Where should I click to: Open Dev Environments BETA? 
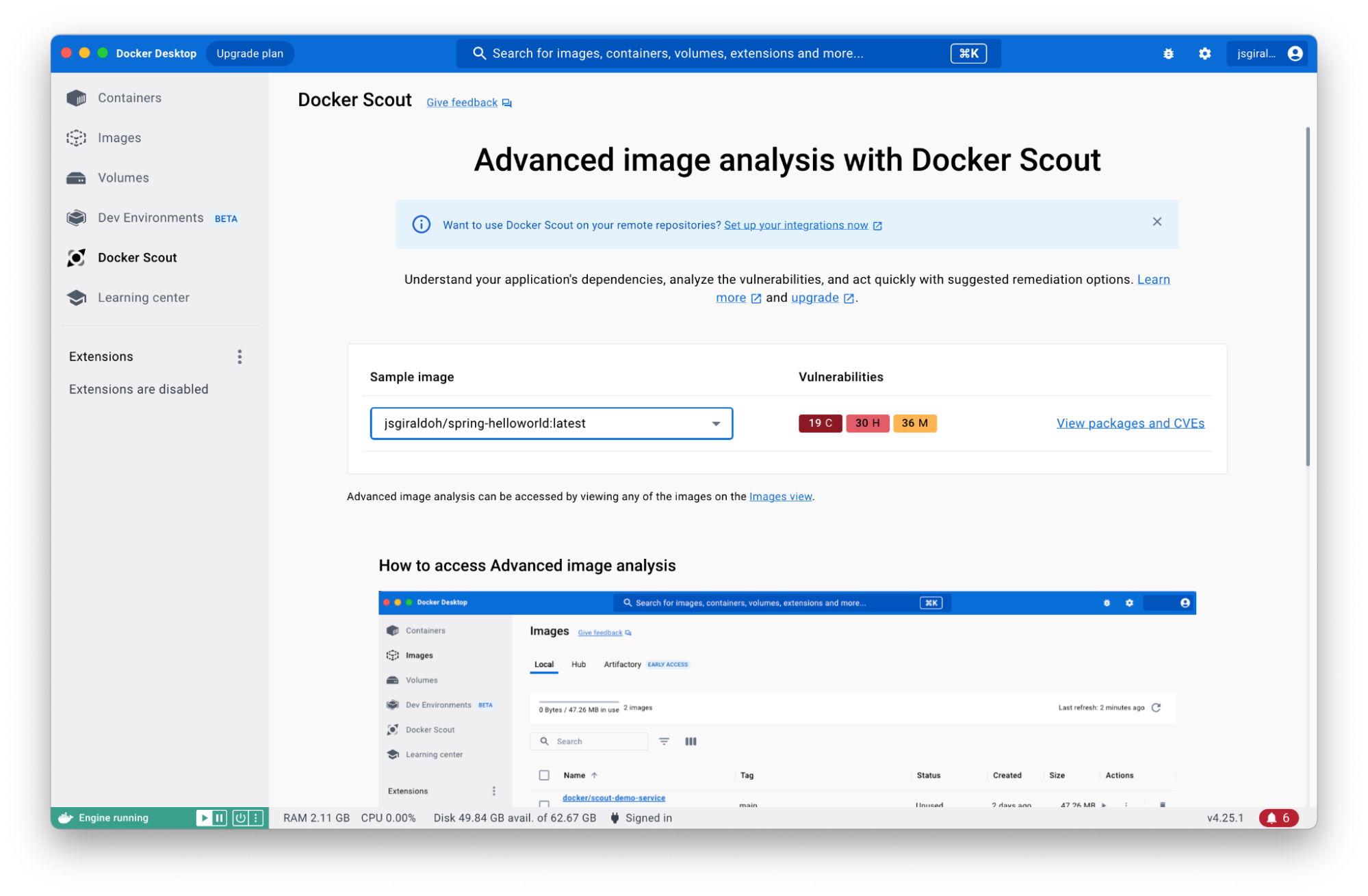(150, 218)
